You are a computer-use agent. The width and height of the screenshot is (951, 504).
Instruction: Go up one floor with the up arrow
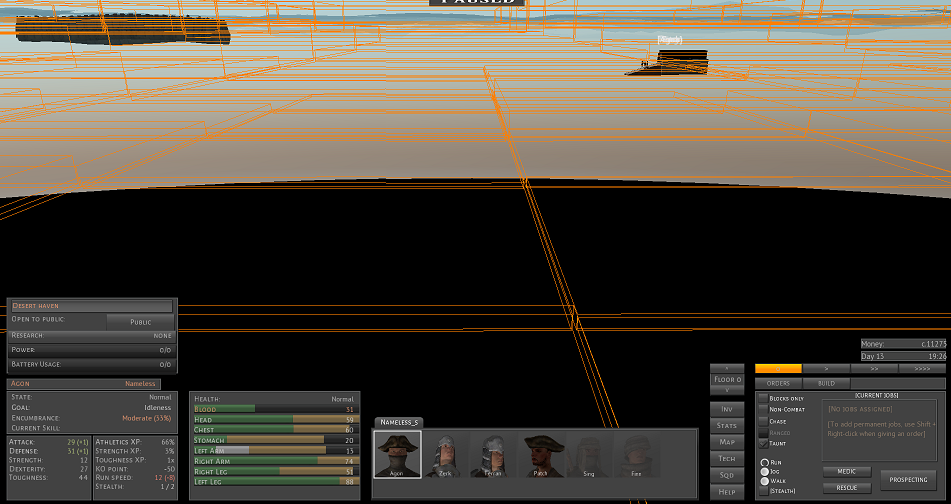[727, 368]
